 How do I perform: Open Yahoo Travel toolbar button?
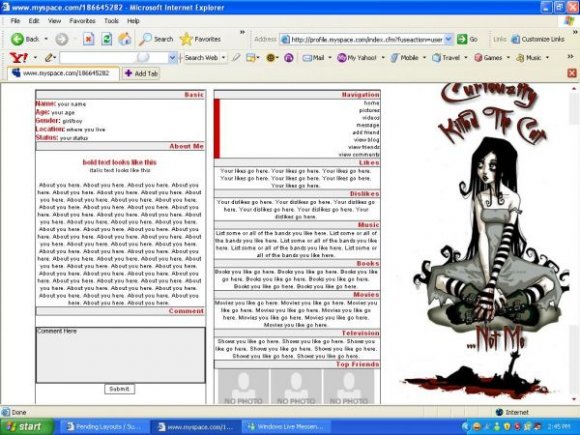(446, 57)
